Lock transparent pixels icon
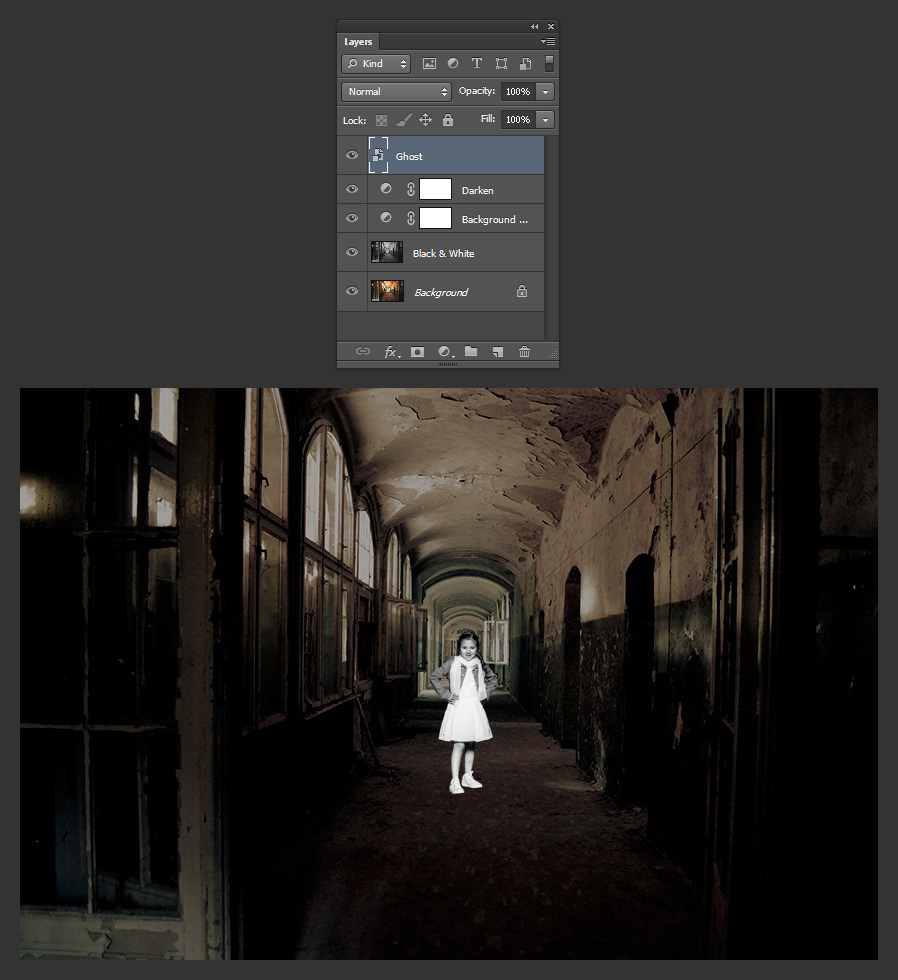This screenshot has width=898, height=980. [x=381, y=120]
